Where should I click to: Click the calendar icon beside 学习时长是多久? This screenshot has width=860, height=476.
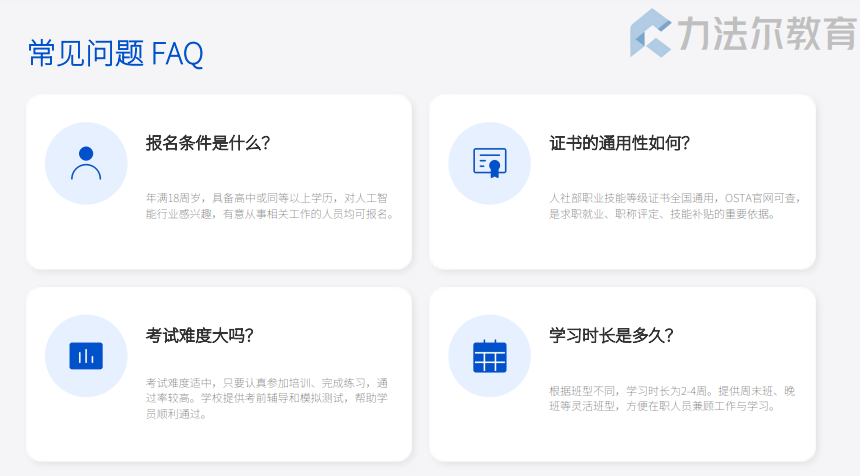(x=490, y=356)
